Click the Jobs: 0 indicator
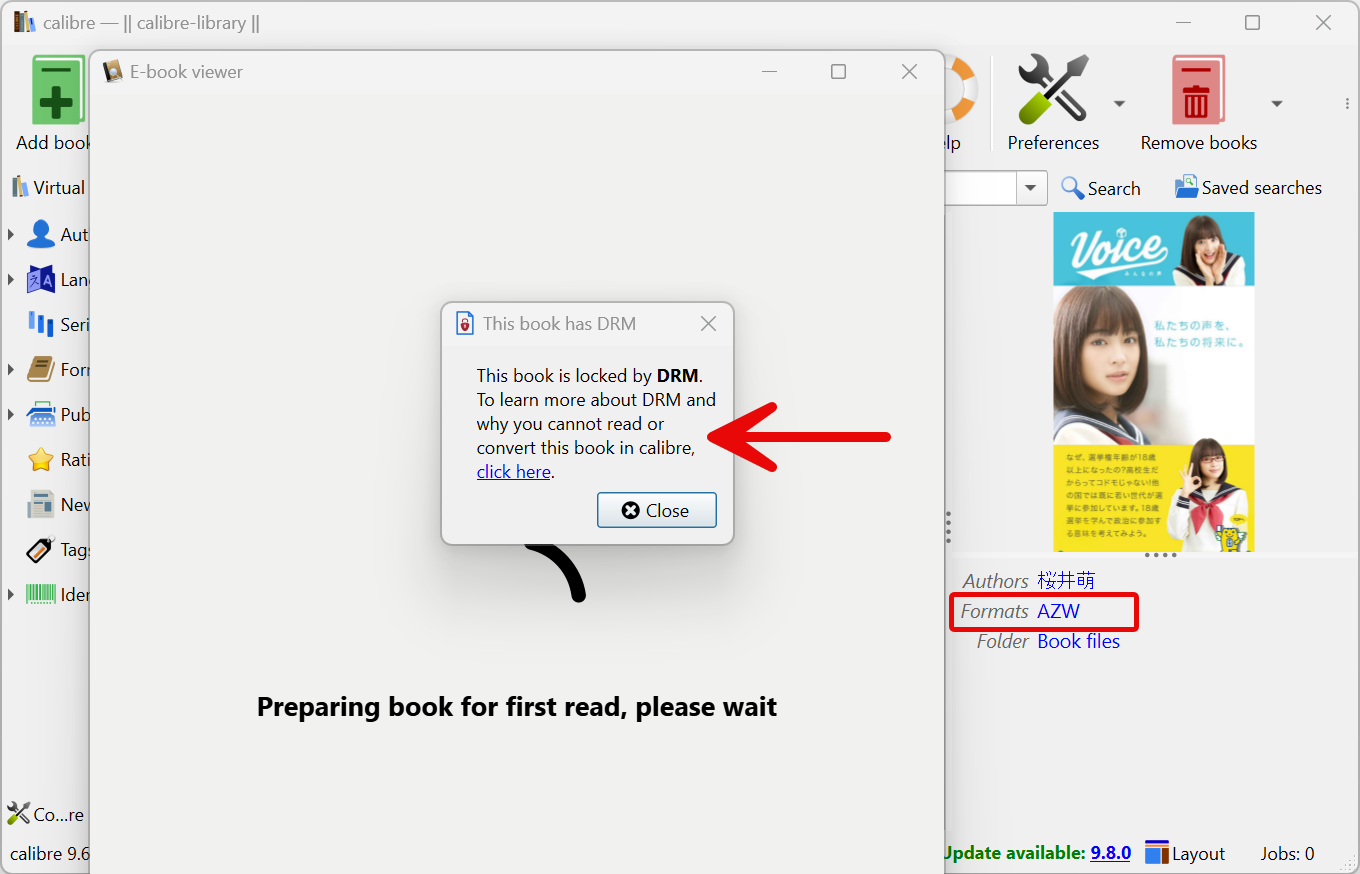This screenshot has height=874, width=1360. pos(1288,853)
